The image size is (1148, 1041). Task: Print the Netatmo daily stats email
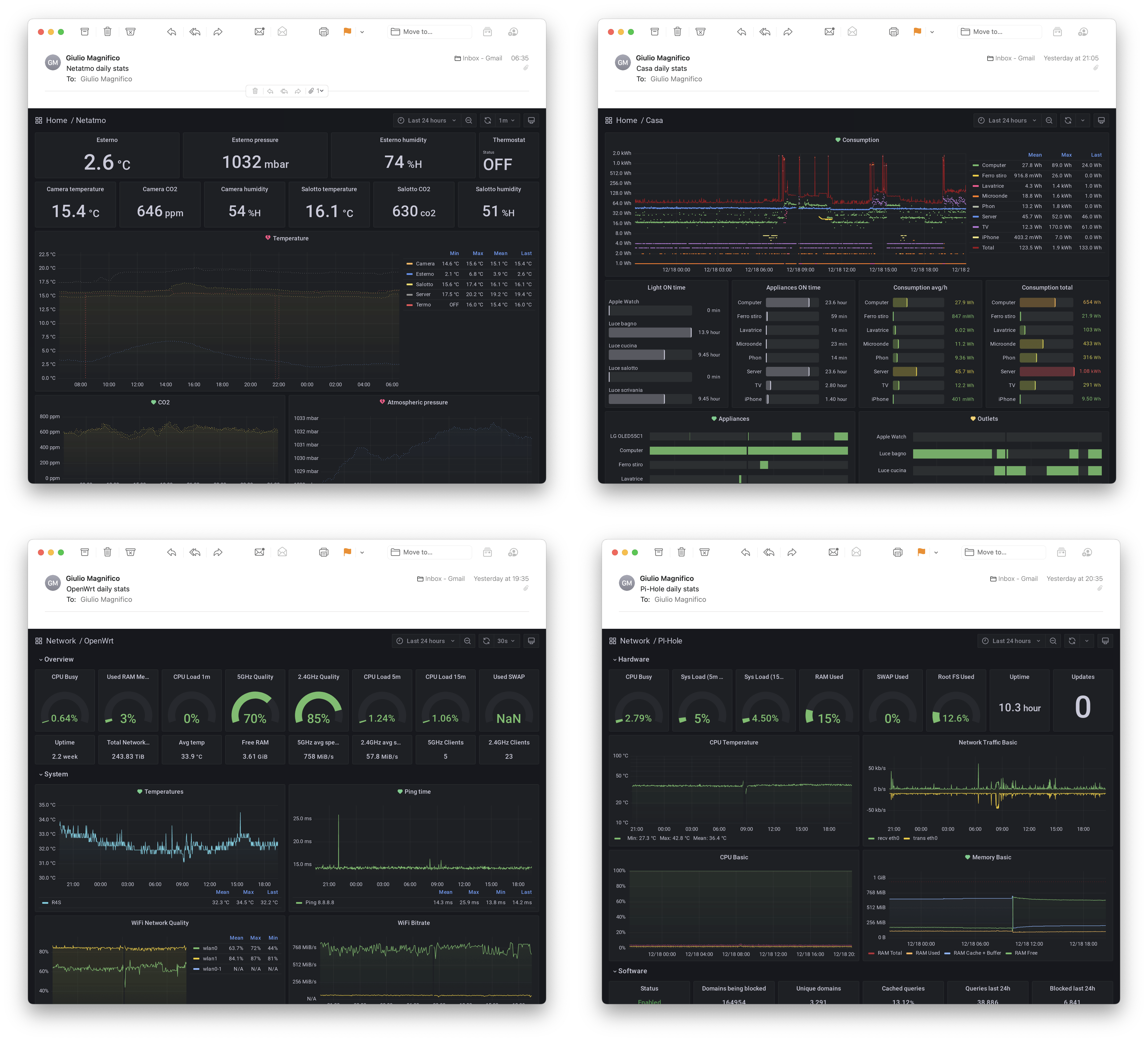324,32
